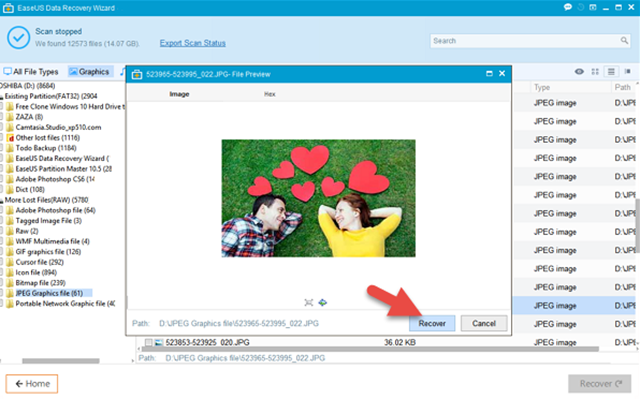The image size is (640, 399).
Task: Switch to the Hex tab in File Preview
Action: click(x=269, y=94)
